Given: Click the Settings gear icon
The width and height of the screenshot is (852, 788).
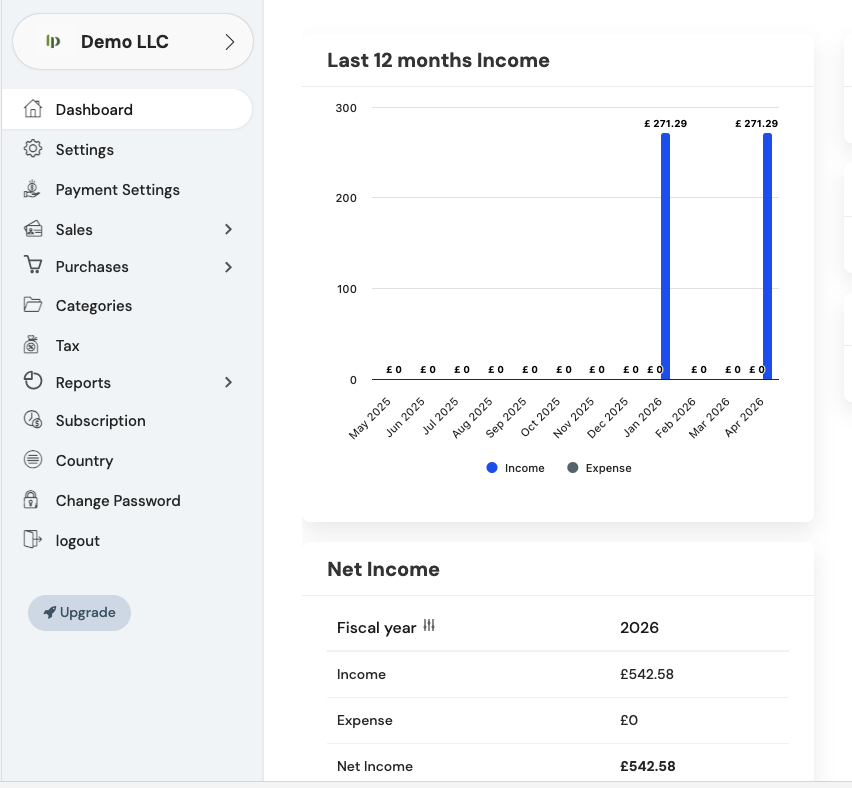Looking at the screenshot, I should [33, 149].
